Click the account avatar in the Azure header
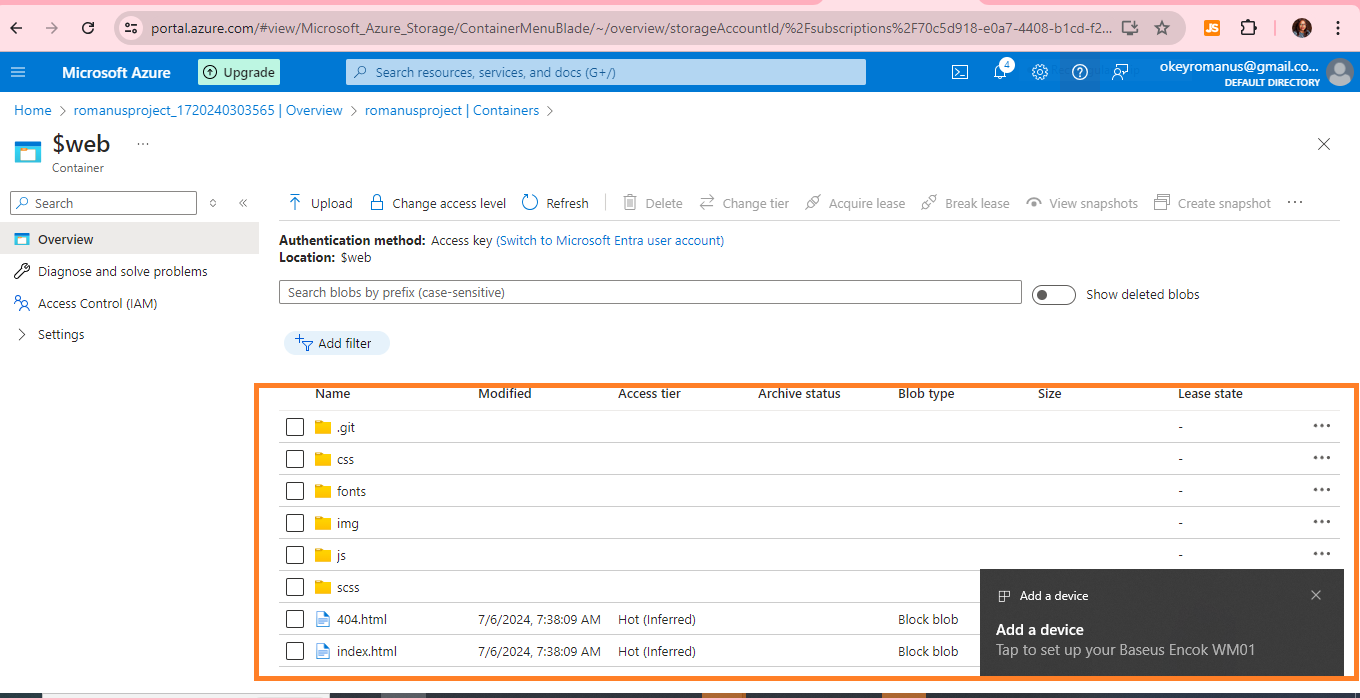Image resolution: width=1360 pixels, height=698 pixels. coord(1339,72)
